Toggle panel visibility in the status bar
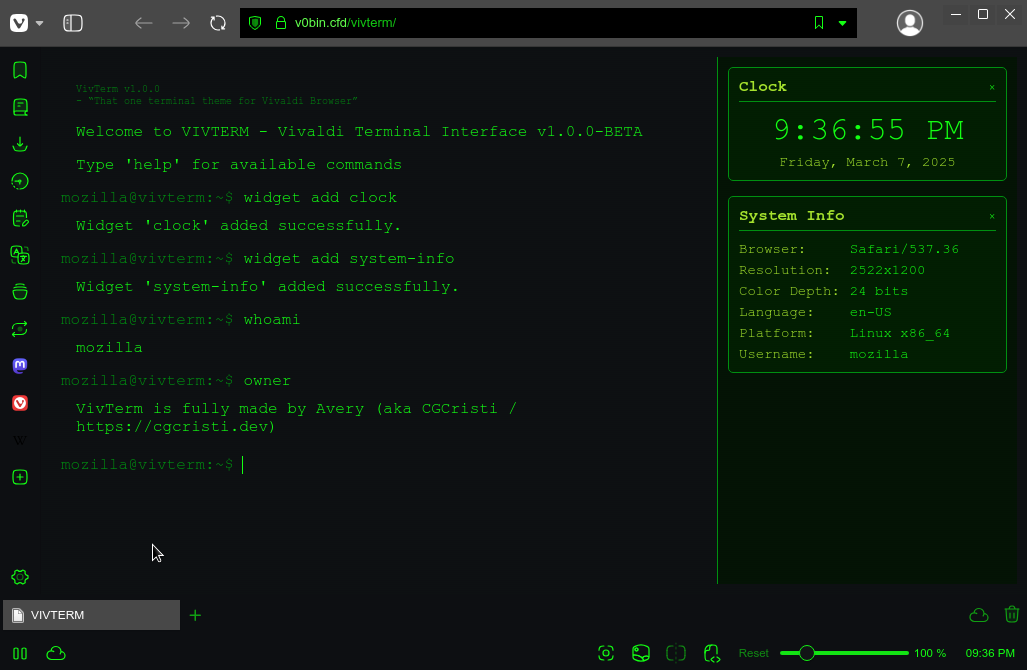Screen dimensions: 1027x670 [20, 653]
